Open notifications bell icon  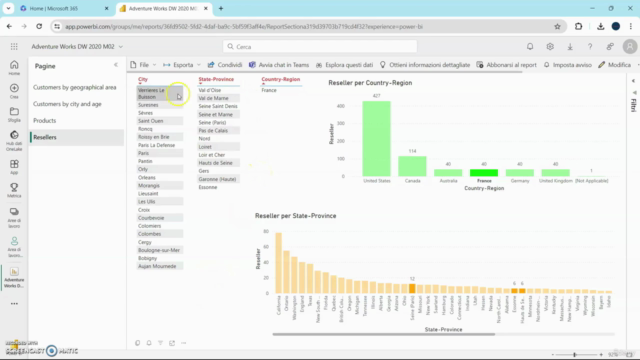530,47
